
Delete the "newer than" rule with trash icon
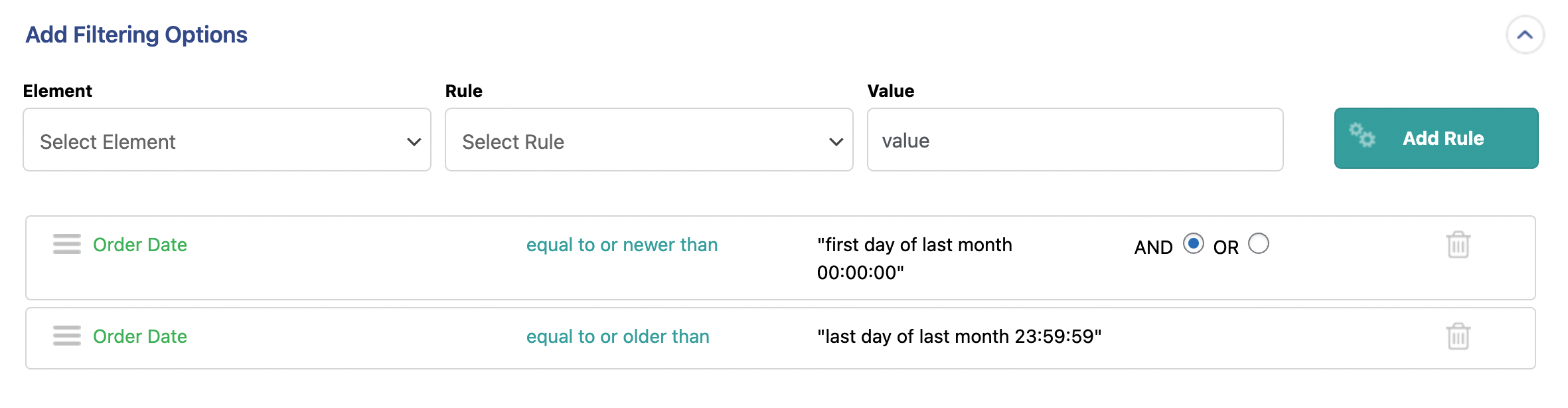click(x=1458, y=245)
